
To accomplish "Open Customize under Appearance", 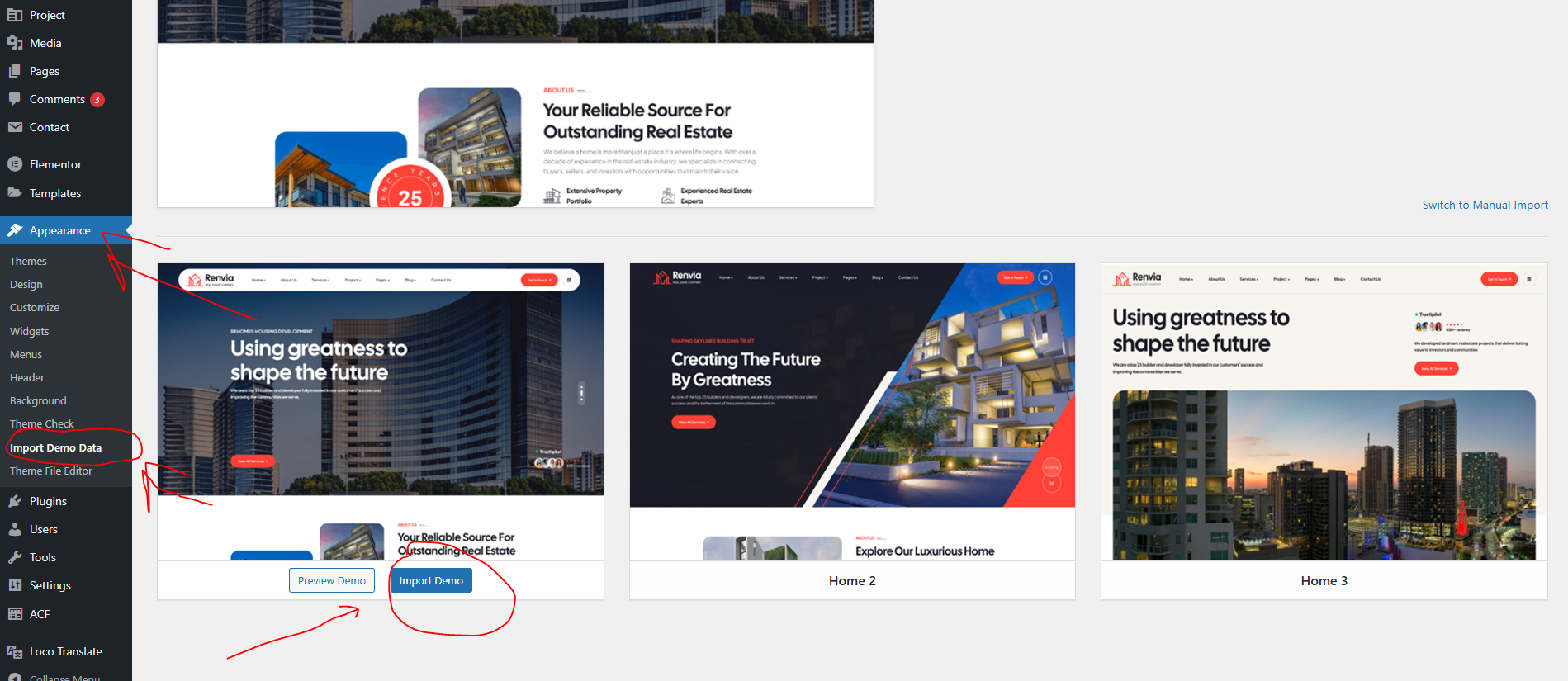I will (35, 307).
